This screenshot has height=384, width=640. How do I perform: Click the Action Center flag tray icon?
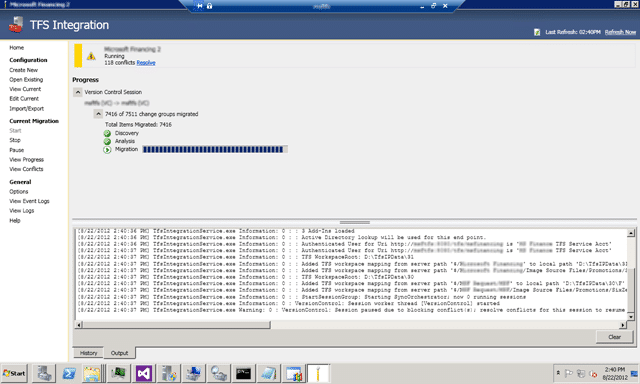pos(568,373)
